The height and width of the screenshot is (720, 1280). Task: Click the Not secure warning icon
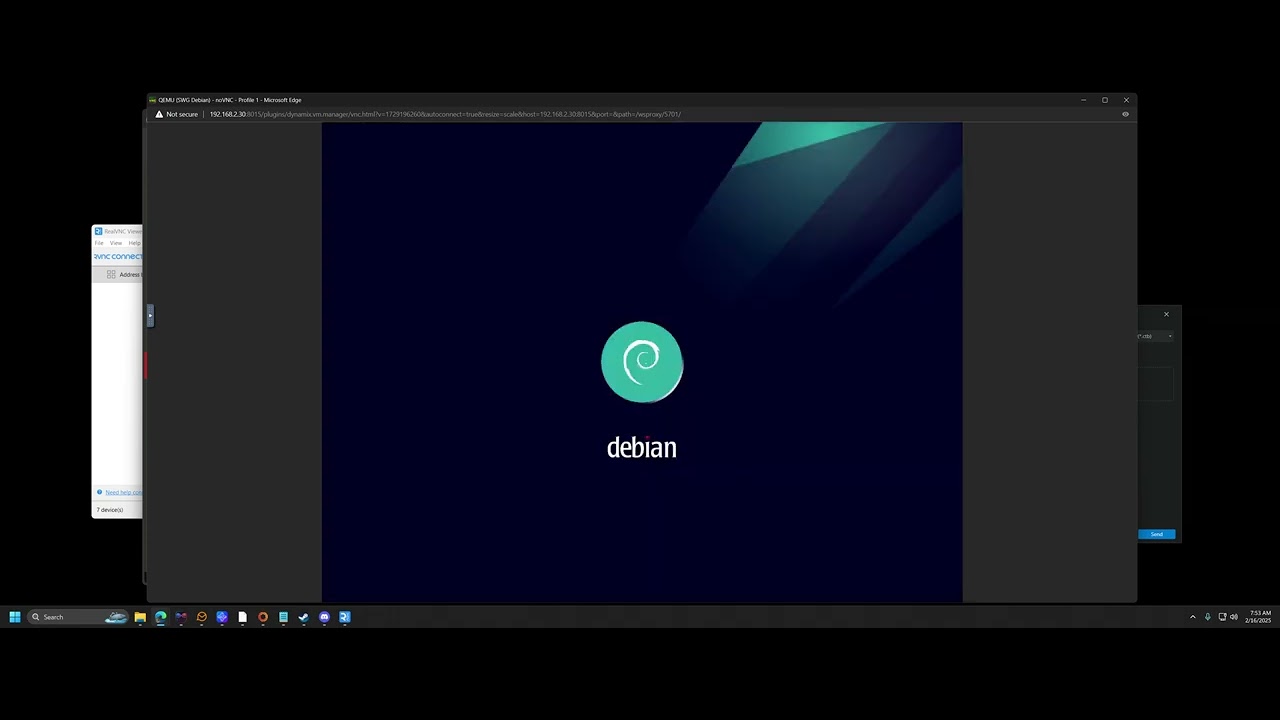(158, 114)
